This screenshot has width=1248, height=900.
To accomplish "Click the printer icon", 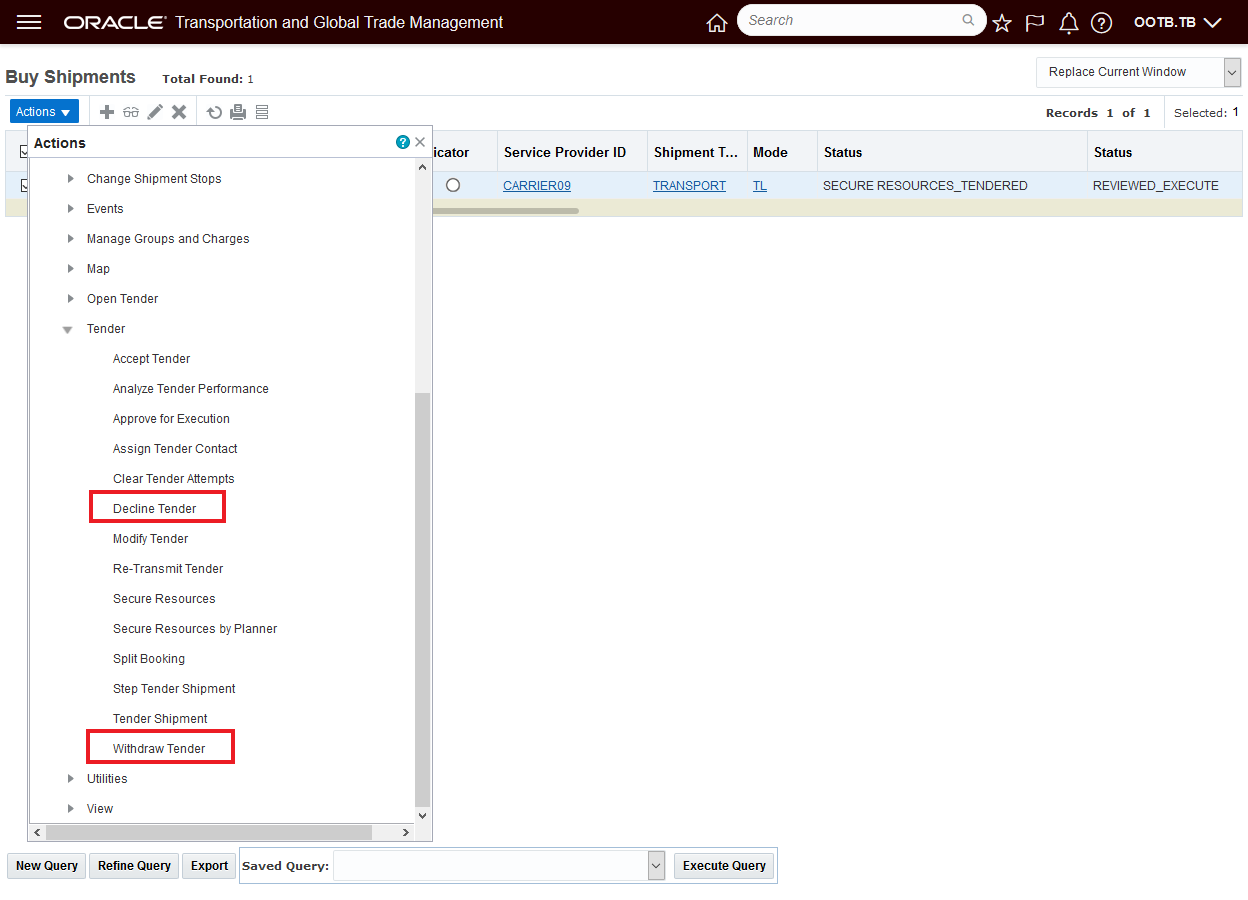I will [238, 112].
